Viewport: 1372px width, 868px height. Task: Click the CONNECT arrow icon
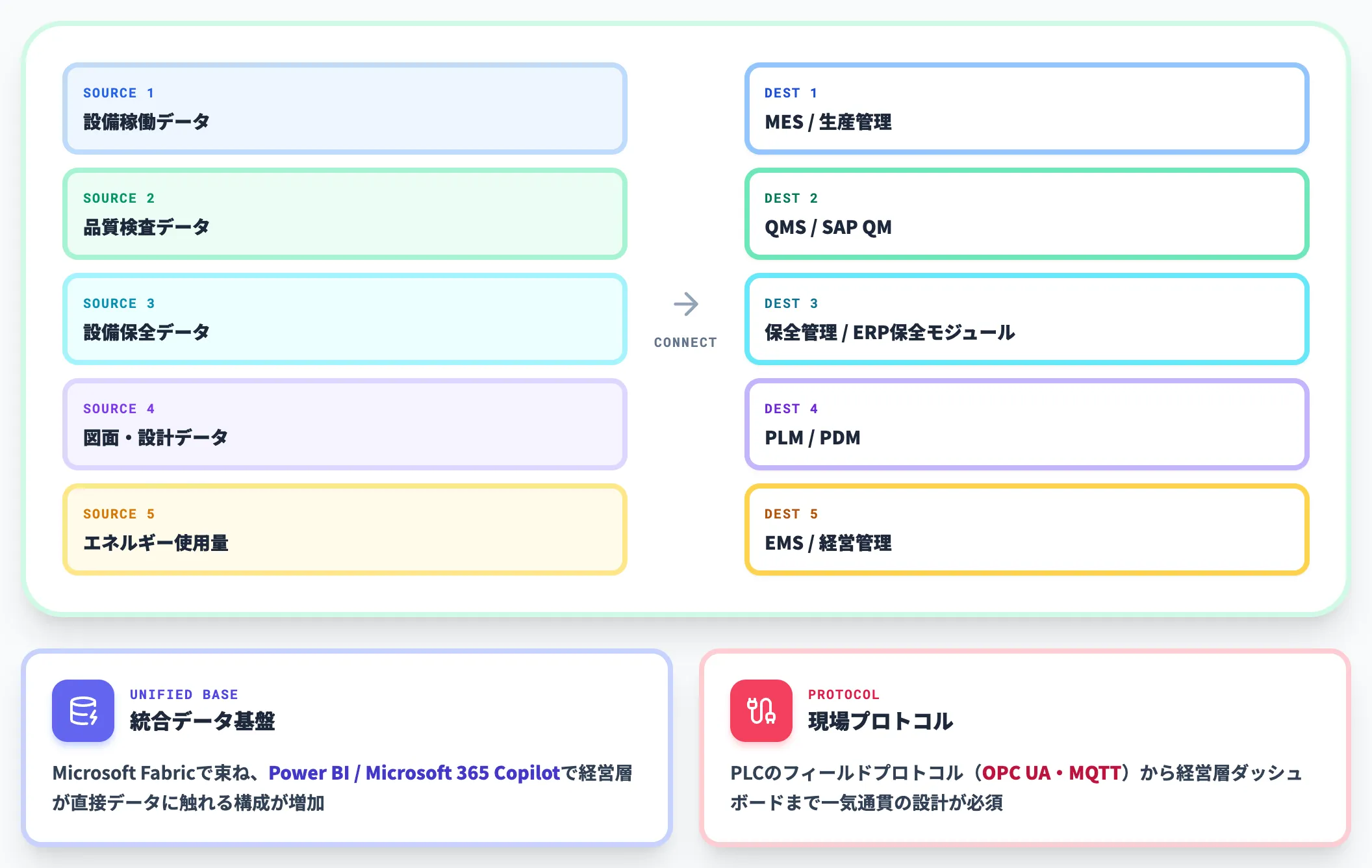(686, 304)
